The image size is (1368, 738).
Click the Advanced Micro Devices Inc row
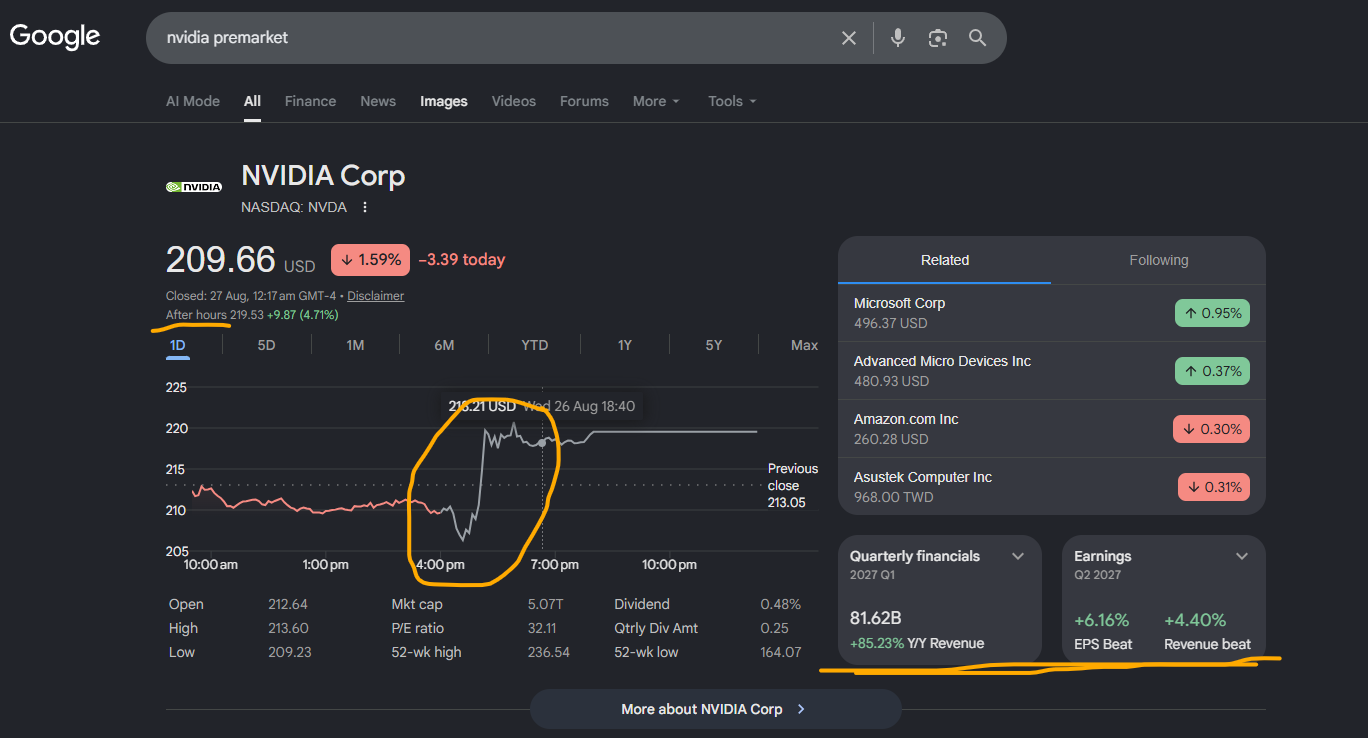[1051, 371]
